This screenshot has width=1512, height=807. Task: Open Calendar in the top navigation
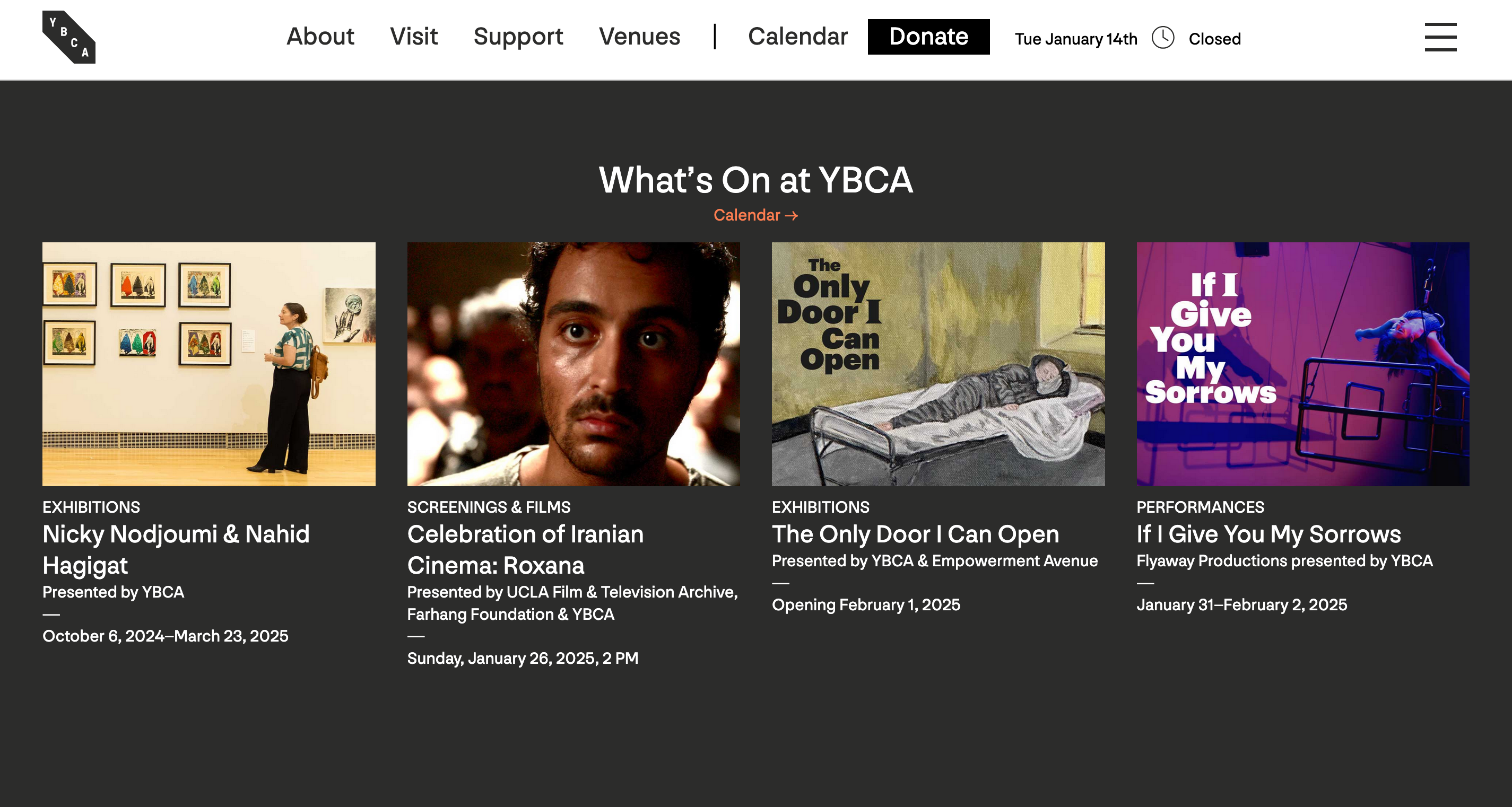(797, 37)
